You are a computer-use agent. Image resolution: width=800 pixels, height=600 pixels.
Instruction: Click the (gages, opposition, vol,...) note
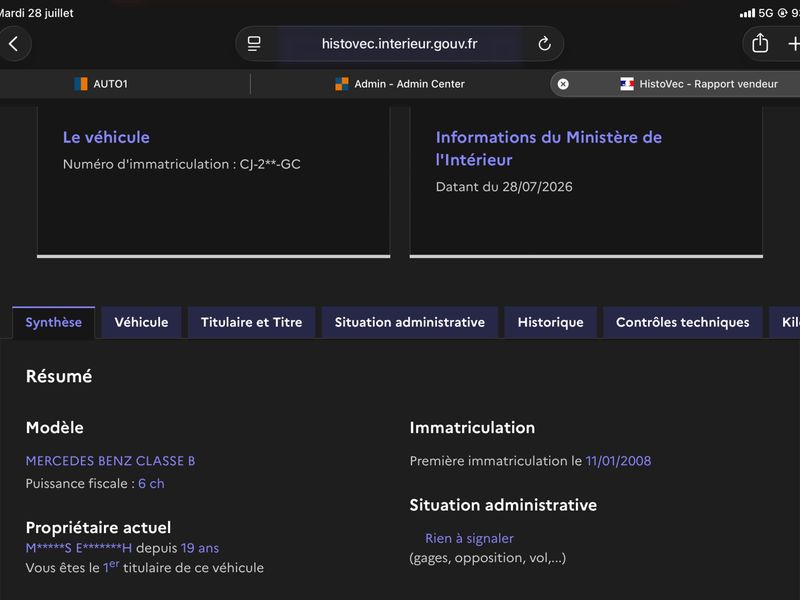(x=488, y=558)
